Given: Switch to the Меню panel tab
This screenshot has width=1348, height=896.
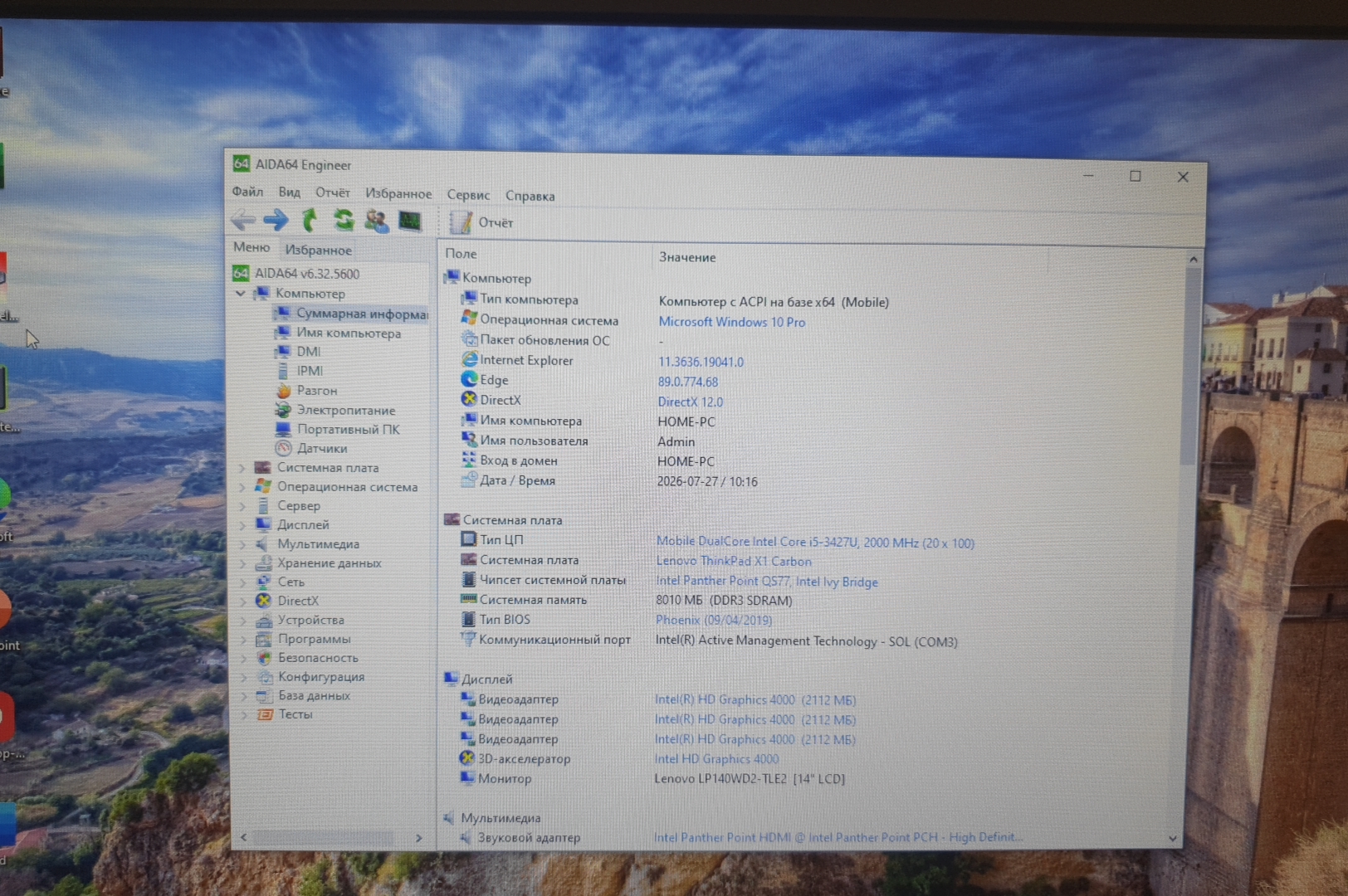Looking at the screenshot, I should tap(252, 247).
